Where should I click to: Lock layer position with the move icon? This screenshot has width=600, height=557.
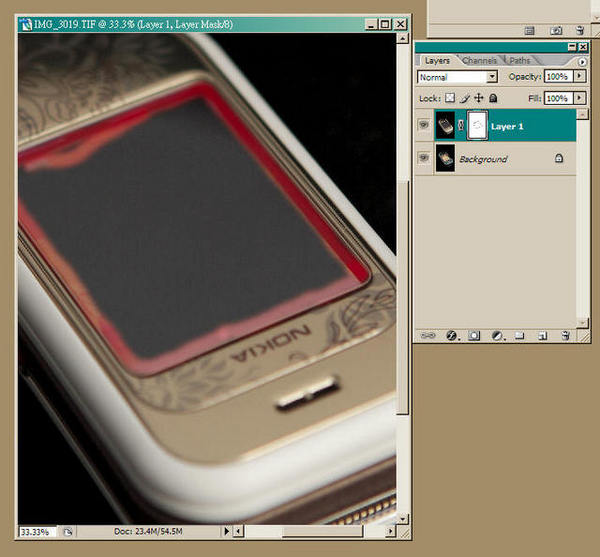click(479, 98)
